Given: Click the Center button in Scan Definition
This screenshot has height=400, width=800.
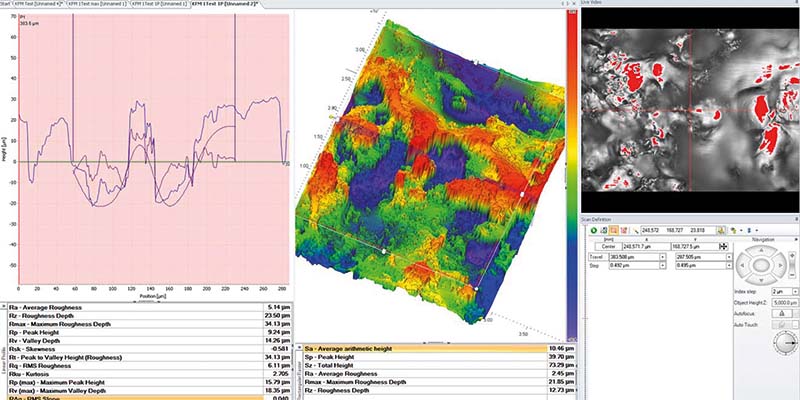Looking at the screenshot, I should tap(608, 246).
